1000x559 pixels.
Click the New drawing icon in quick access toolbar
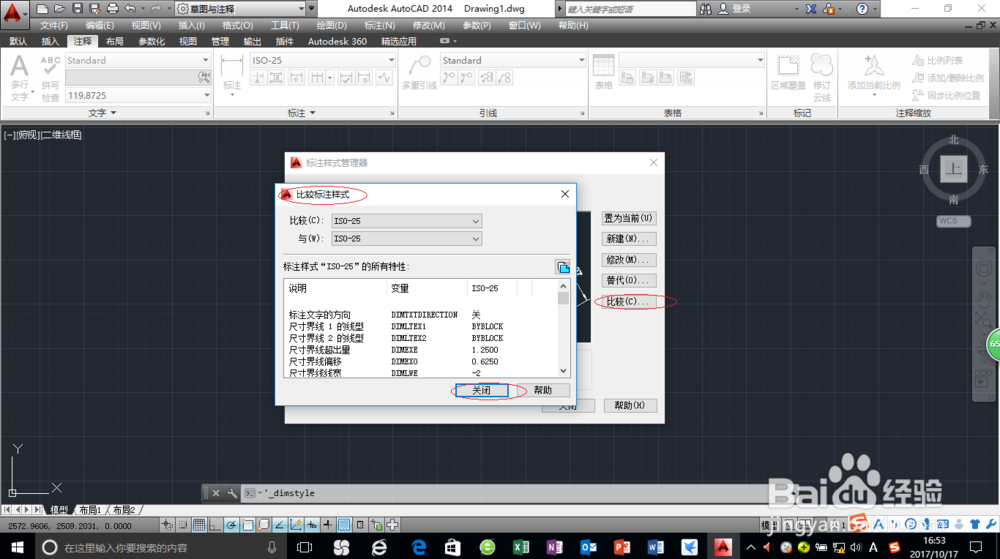pos(42,8)
